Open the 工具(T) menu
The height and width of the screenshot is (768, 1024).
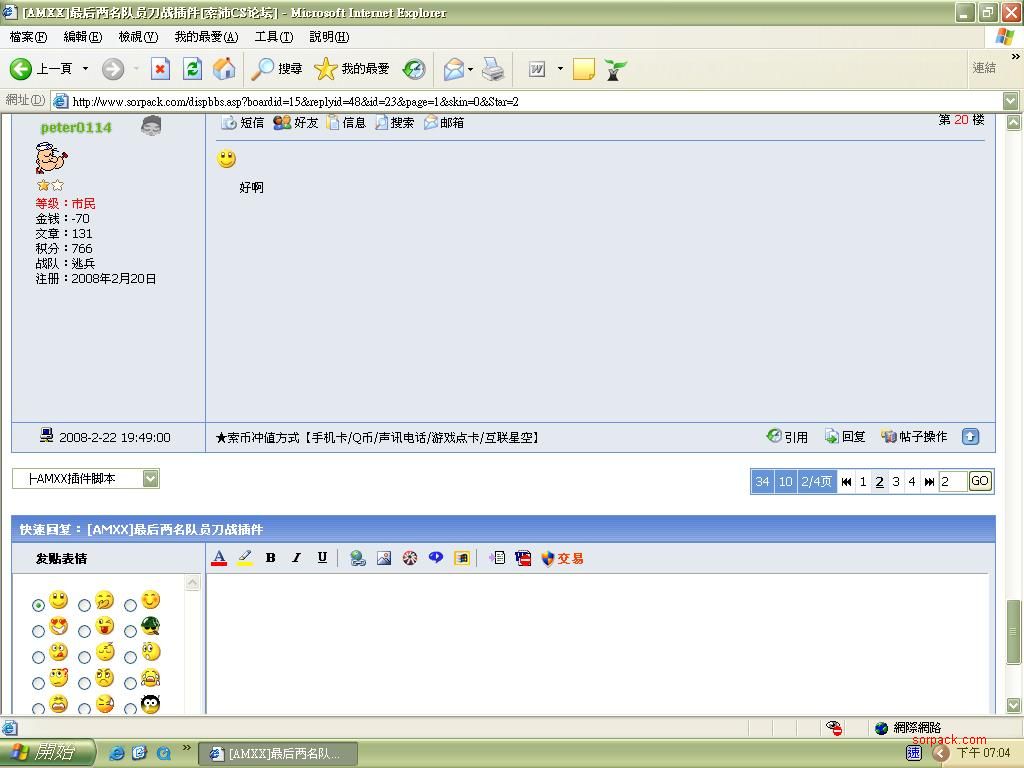[x=273, y=37]
